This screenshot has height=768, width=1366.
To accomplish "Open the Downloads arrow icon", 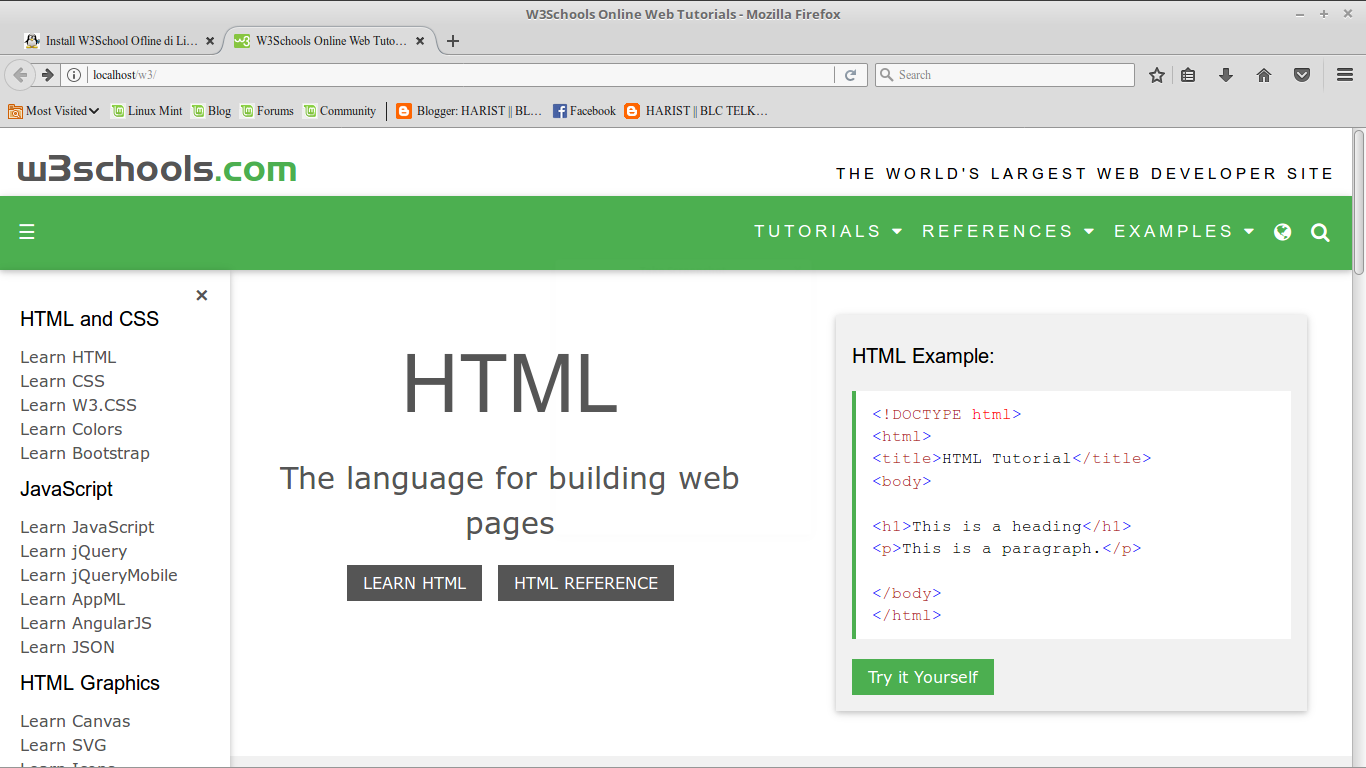I will [1226, 75].
